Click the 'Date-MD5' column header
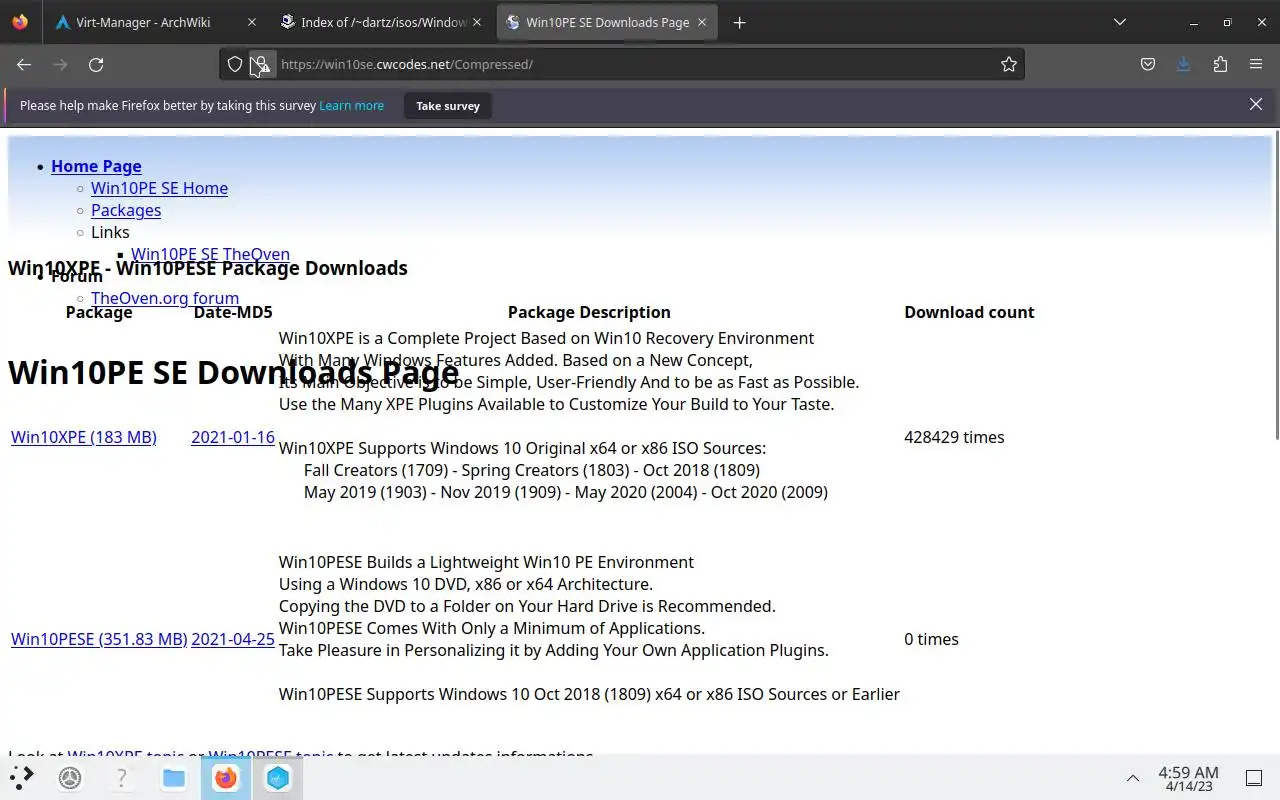The height and width of the screenshot is (800, 1280). point(233,312)
